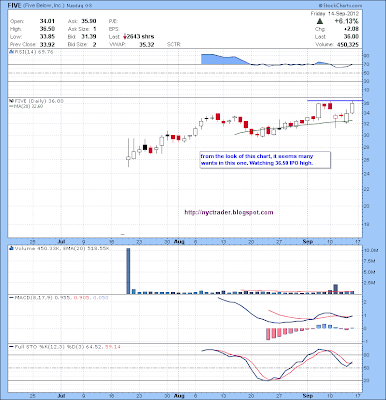Click the Open price 34.01
This screenshot has width=386, height=400.
47,21
